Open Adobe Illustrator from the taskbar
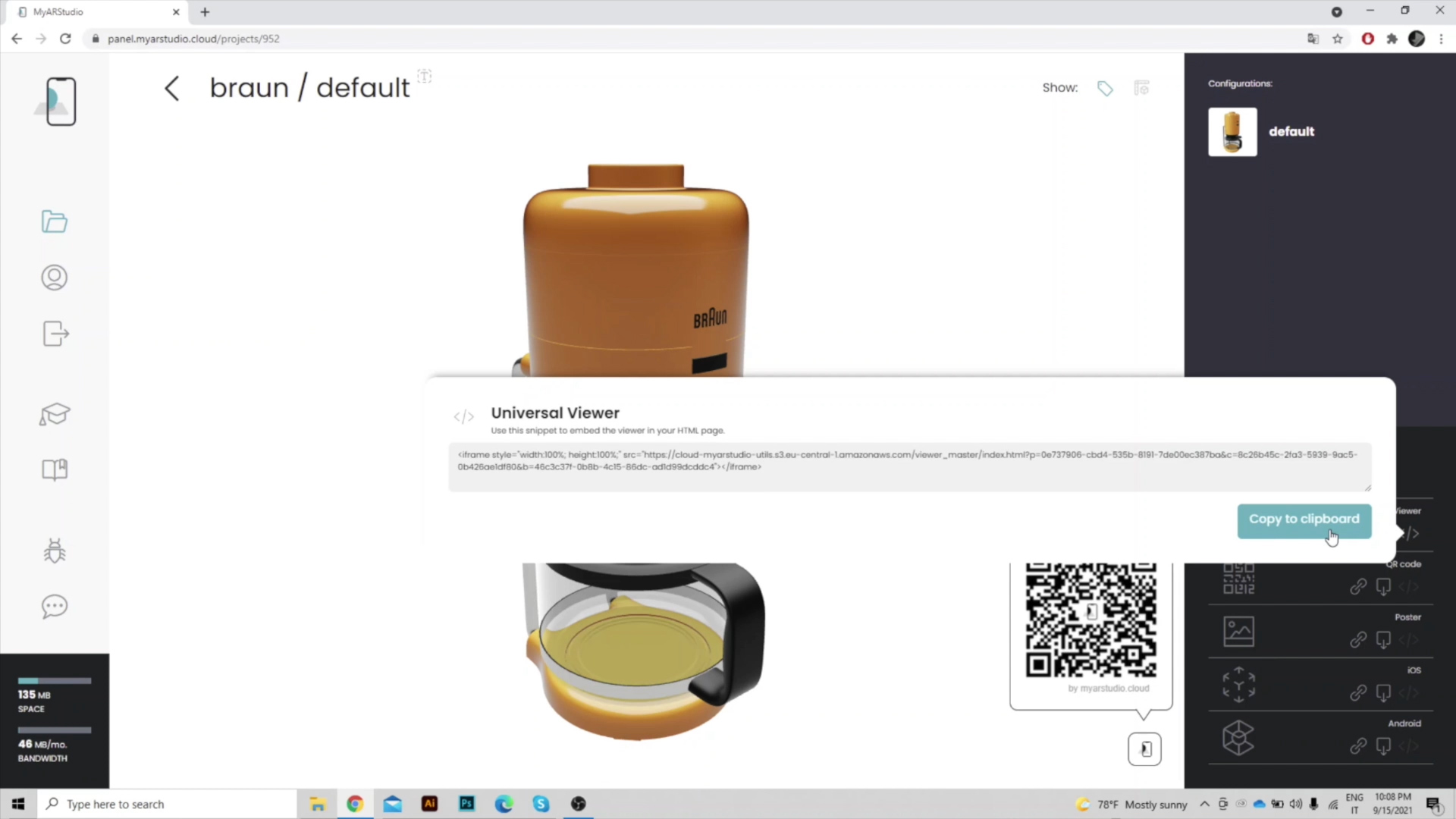 pos(429,804)
